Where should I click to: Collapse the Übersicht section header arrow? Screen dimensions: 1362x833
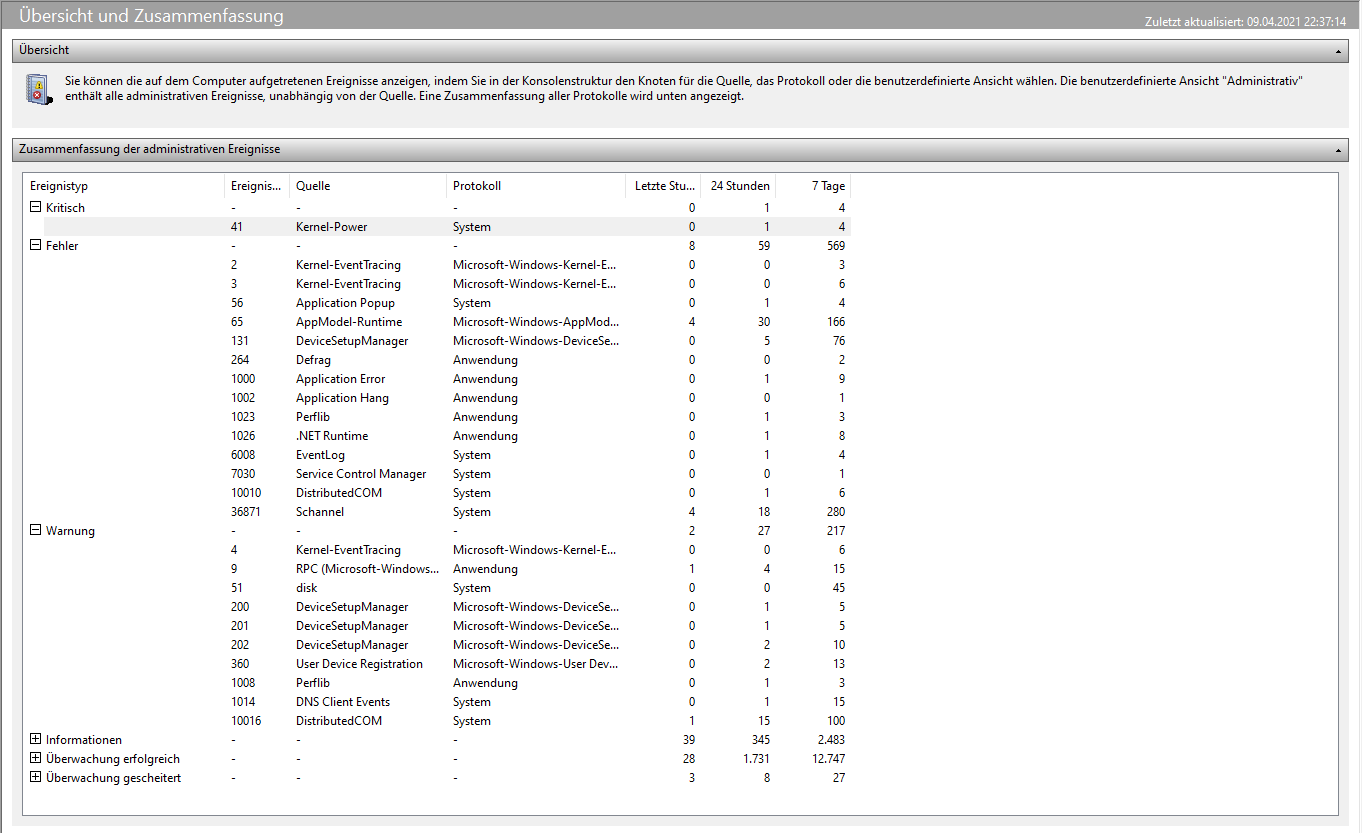(1338, 50)
